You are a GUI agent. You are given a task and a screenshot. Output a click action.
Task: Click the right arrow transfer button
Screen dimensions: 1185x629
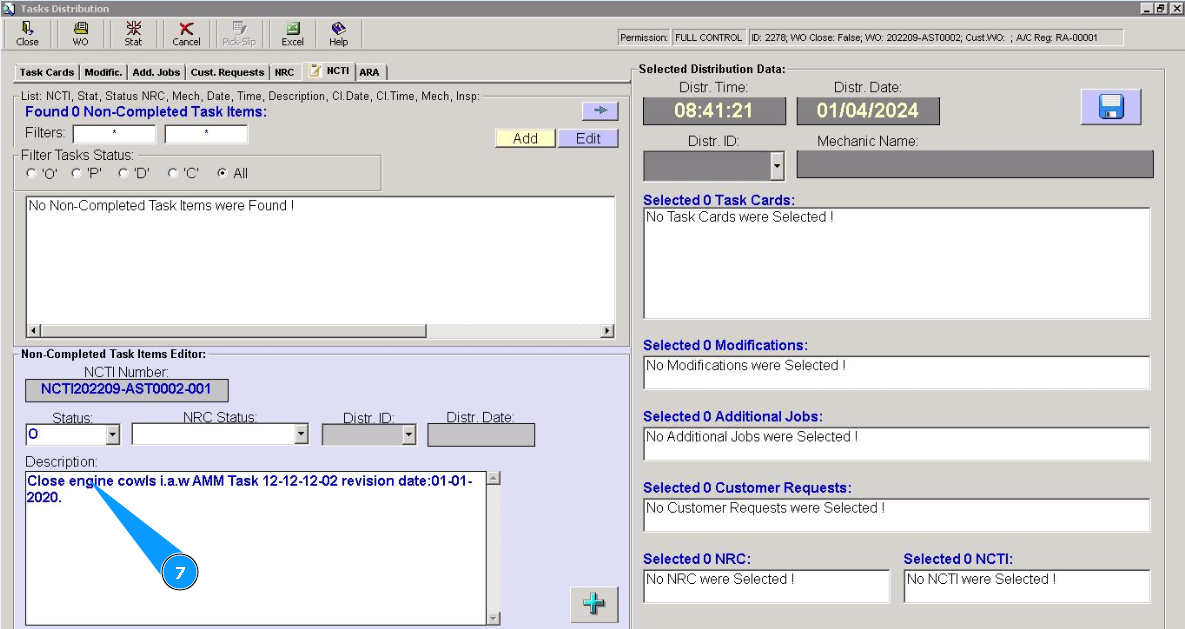click(600, 111)
